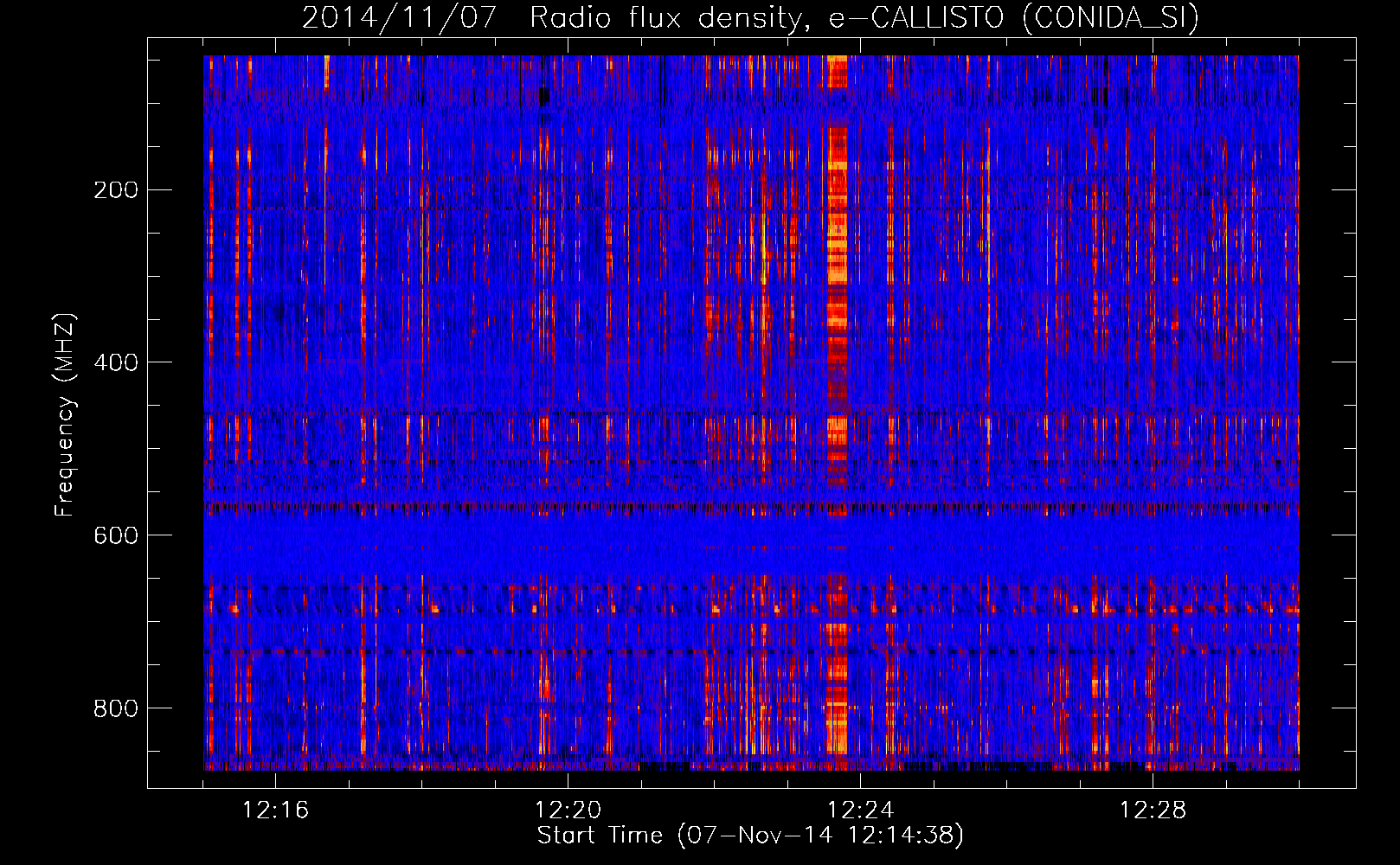Screen dimensions: 1400x865
Task: Click the 200 frequency tick label
Action: (116, 189)
